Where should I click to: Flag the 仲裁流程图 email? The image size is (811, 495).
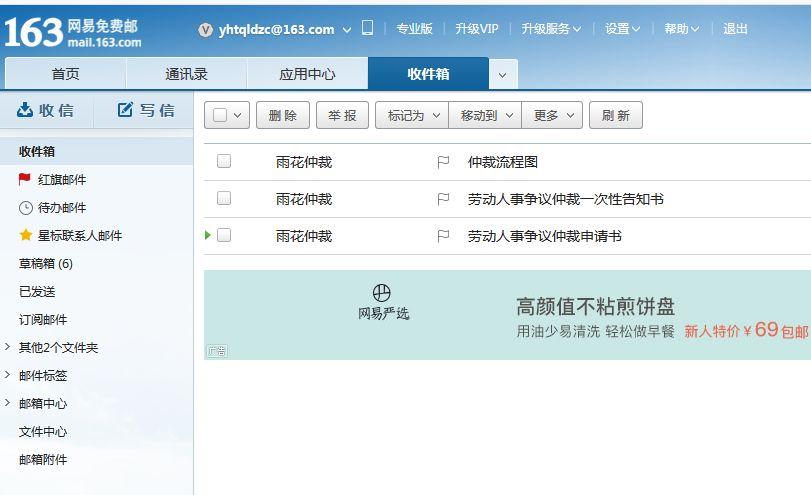pyautogui.click(x=443, y=162)
